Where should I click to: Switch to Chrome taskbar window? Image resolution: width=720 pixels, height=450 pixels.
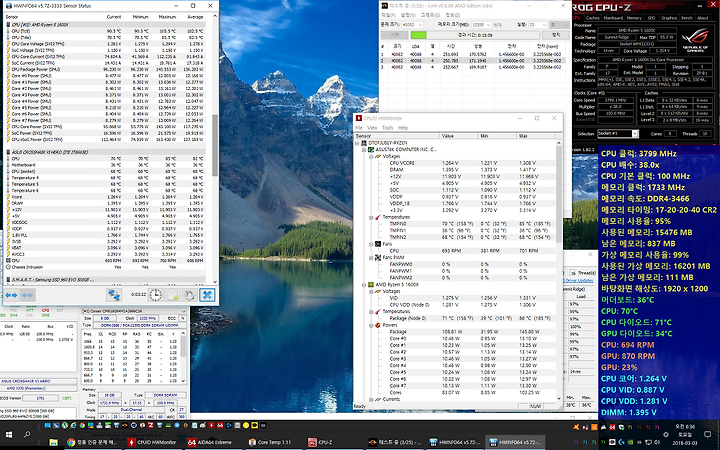(92, 443)
